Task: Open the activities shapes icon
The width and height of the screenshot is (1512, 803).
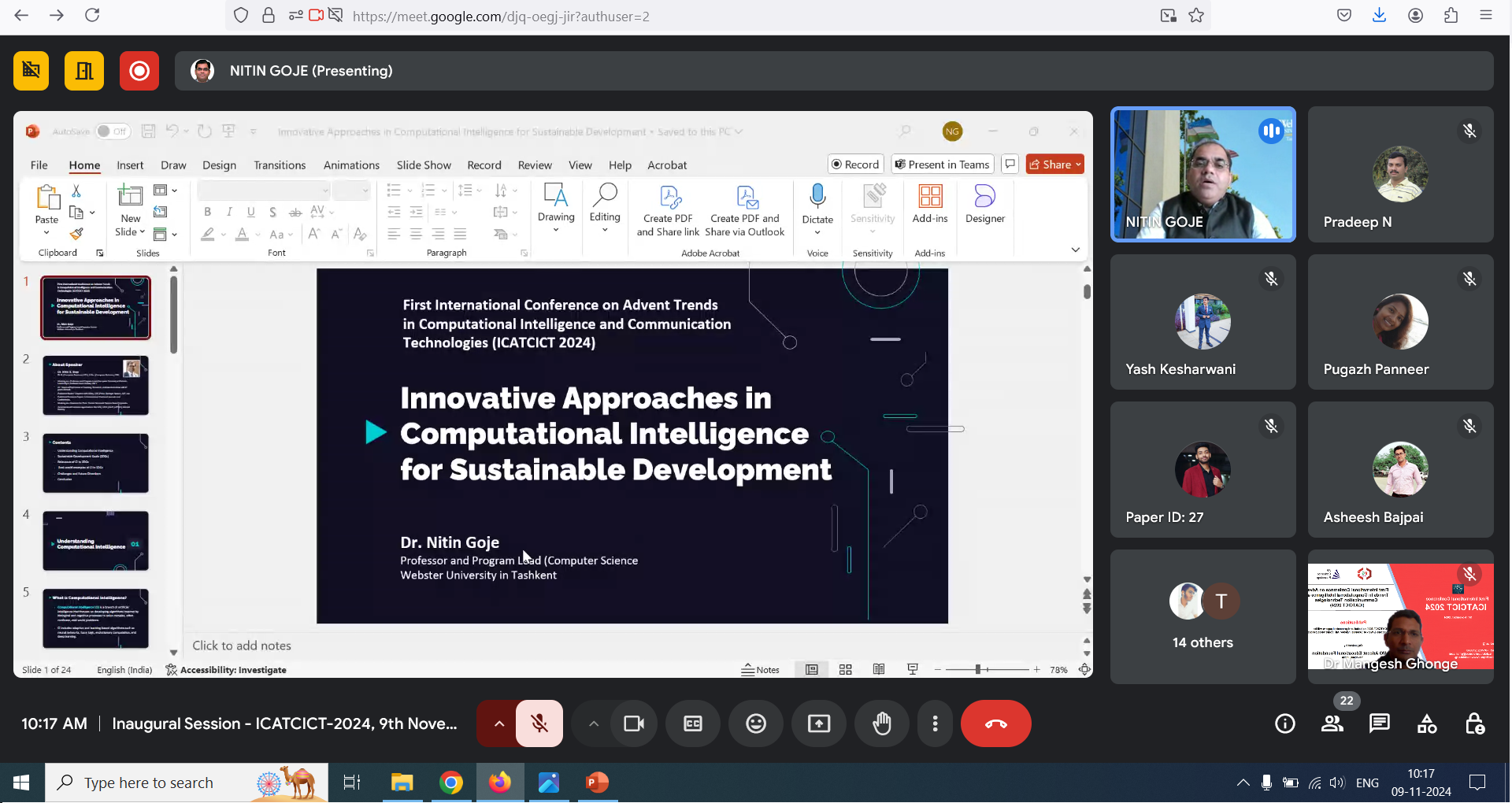Action: [1427, 723]
